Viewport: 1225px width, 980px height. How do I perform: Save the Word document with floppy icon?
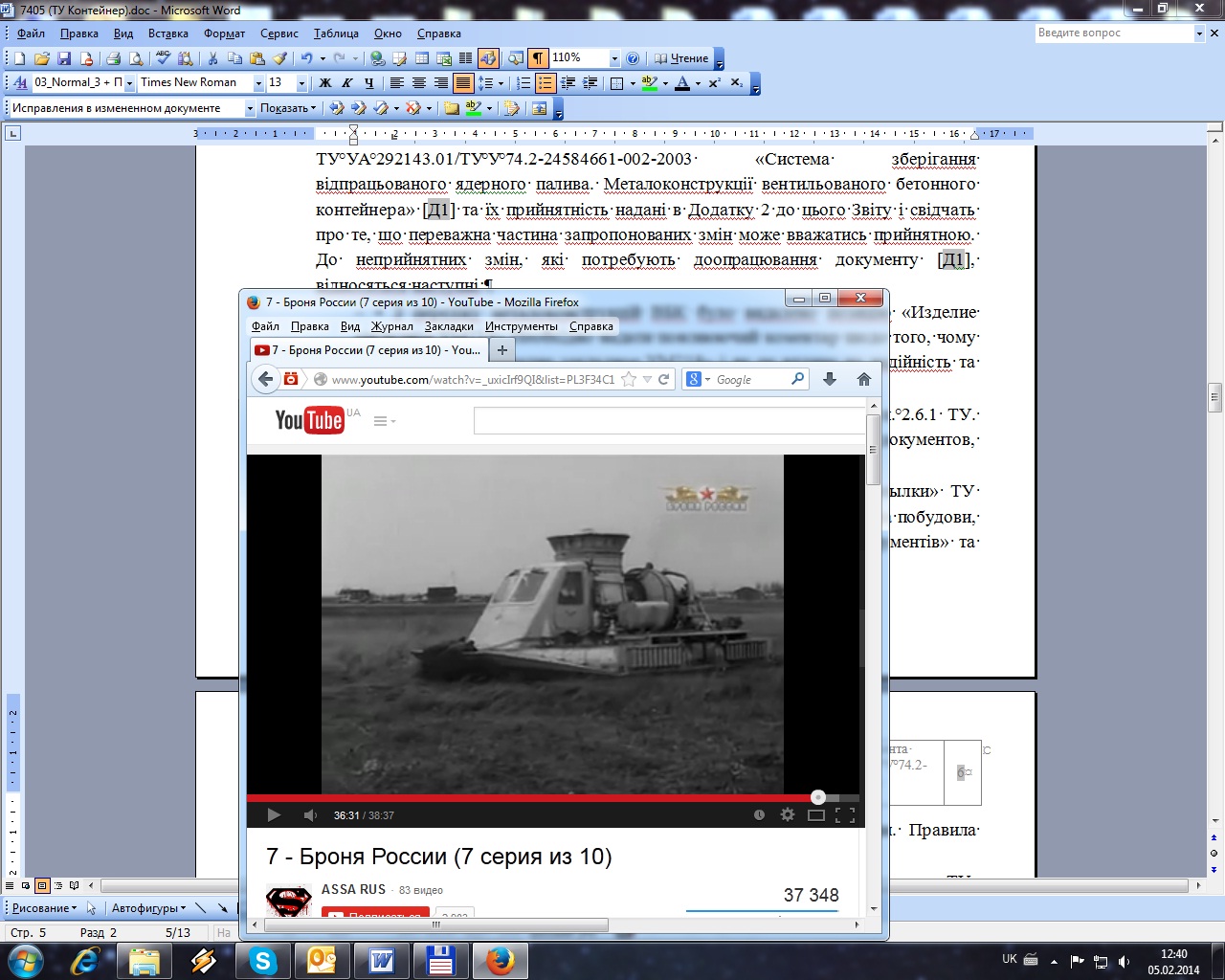point(64,58)
